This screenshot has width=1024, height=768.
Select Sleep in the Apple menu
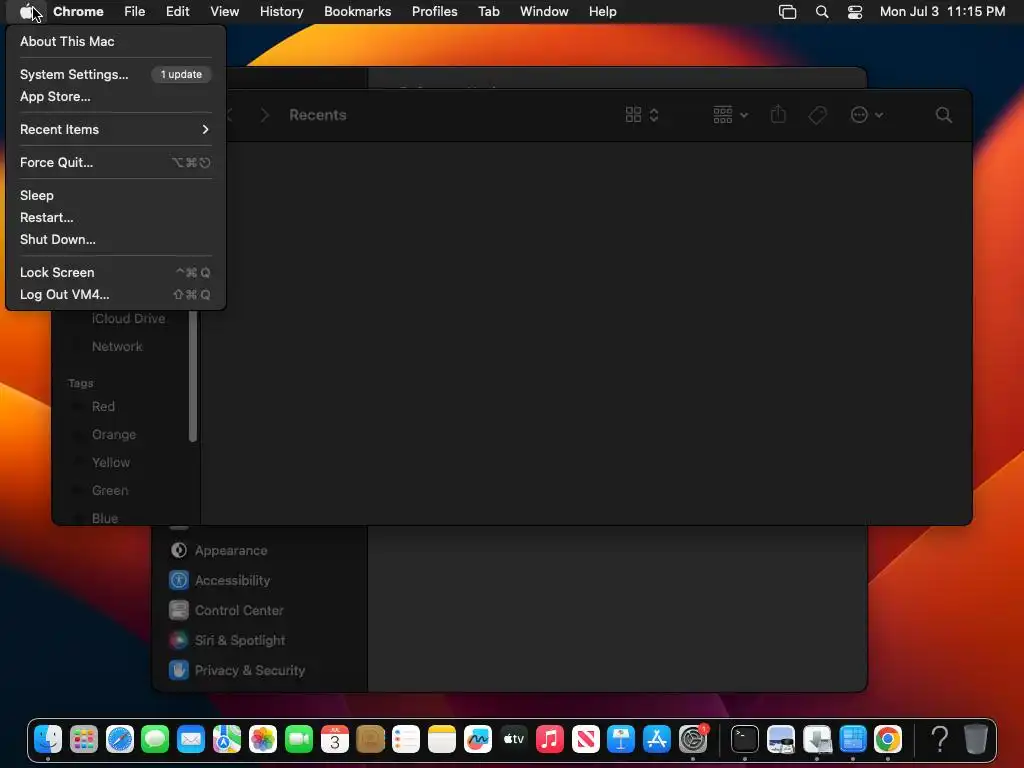[x=116, y=195]
